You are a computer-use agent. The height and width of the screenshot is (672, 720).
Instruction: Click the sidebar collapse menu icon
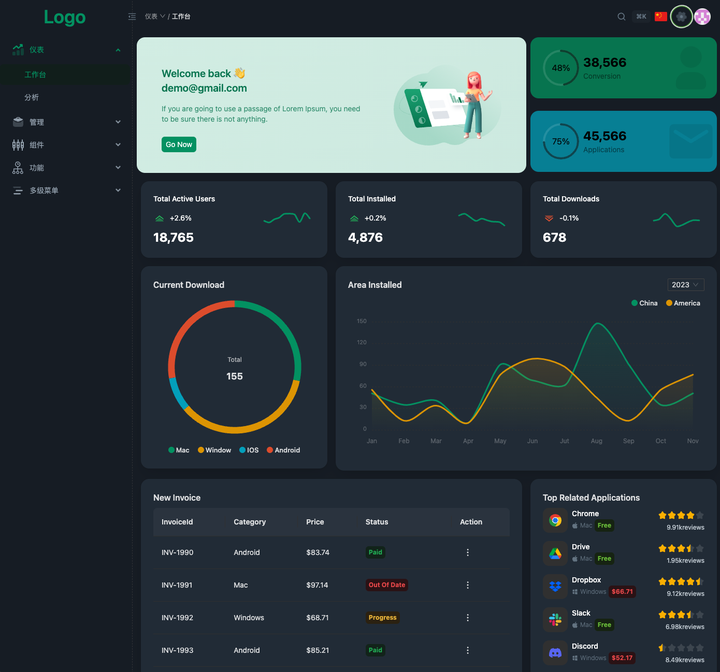[132, 17]
